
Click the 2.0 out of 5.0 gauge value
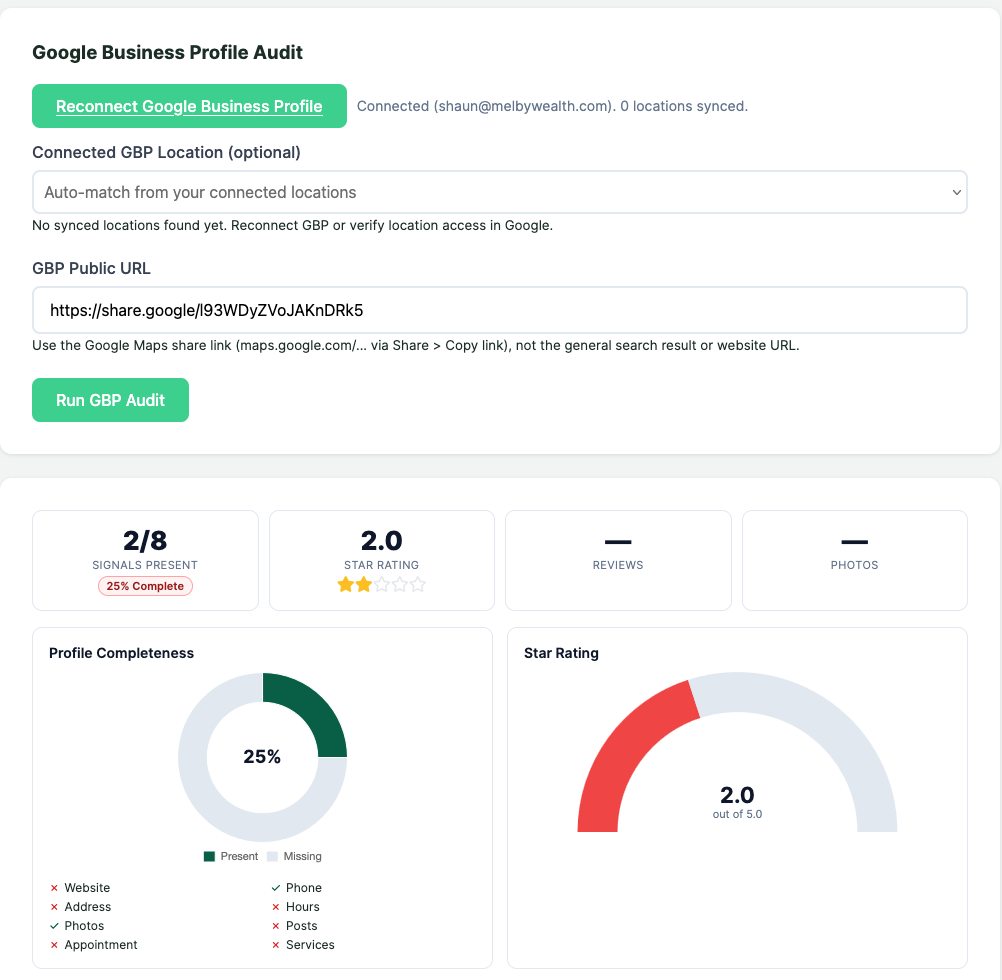coord(737,802)
